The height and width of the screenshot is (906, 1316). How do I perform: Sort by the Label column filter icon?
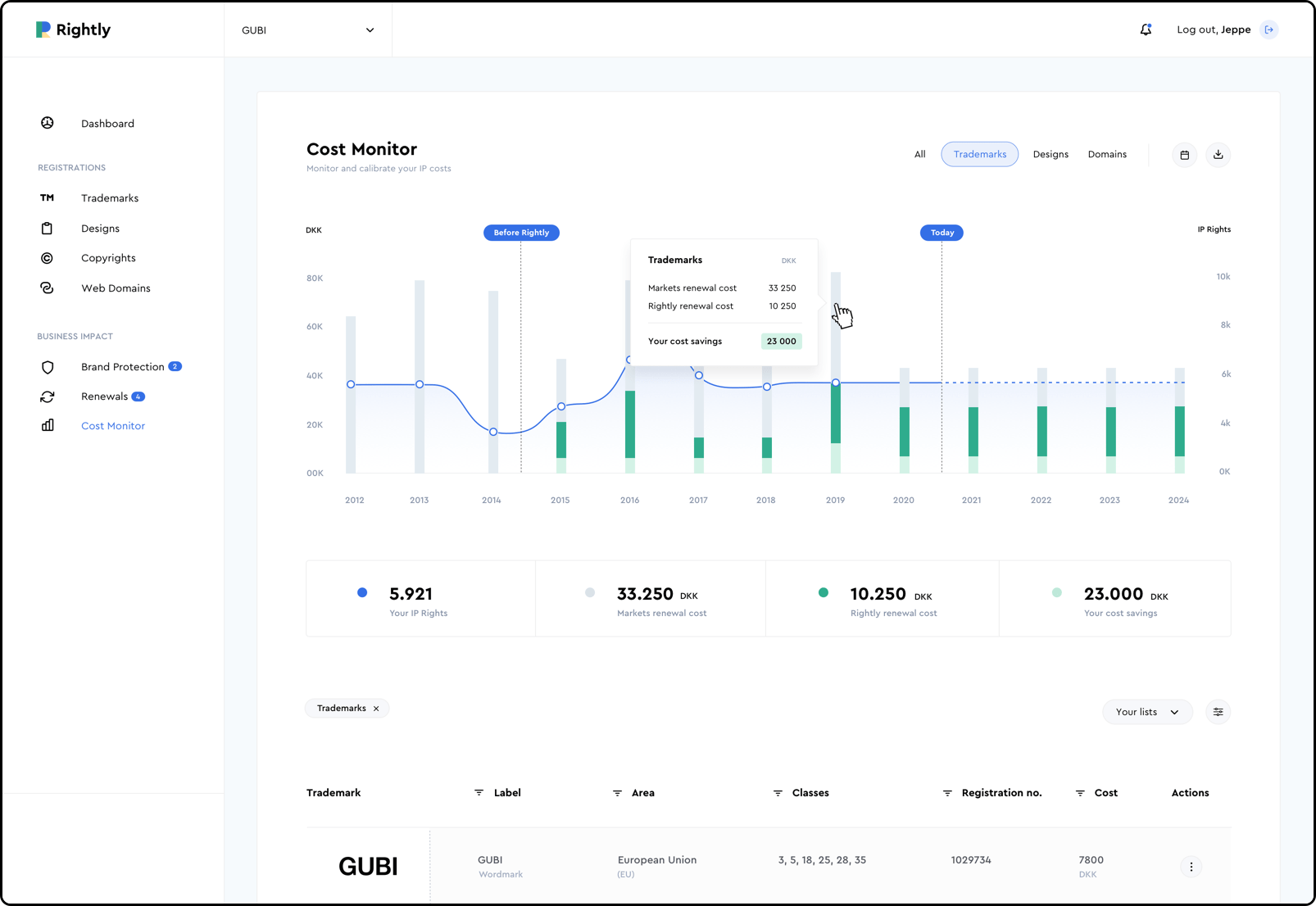pos(479,793)
